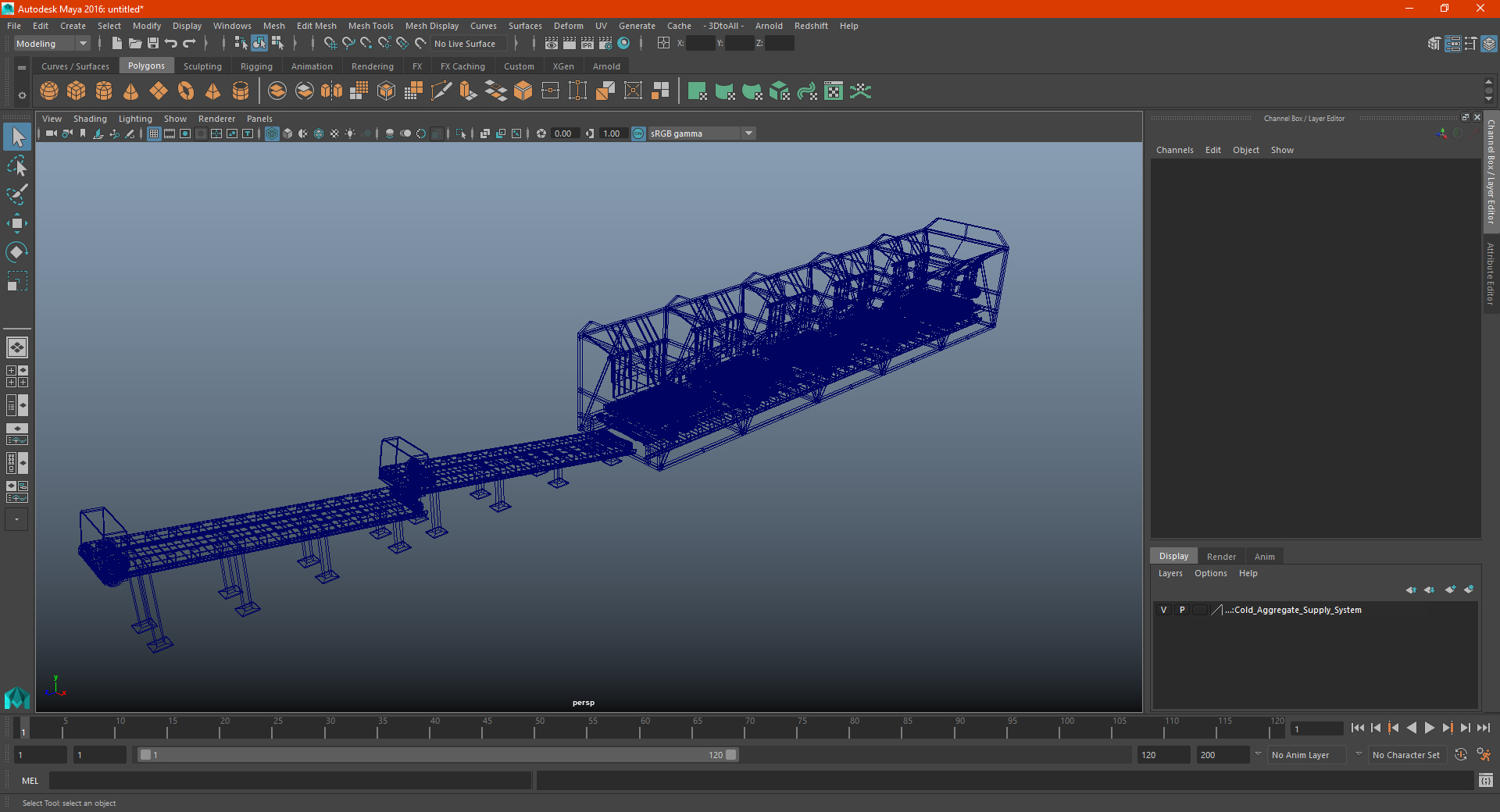Open Layers menu in layer editor
Image resolution: width=1500 pixels, height=812 pixels.
[1170, 573]
